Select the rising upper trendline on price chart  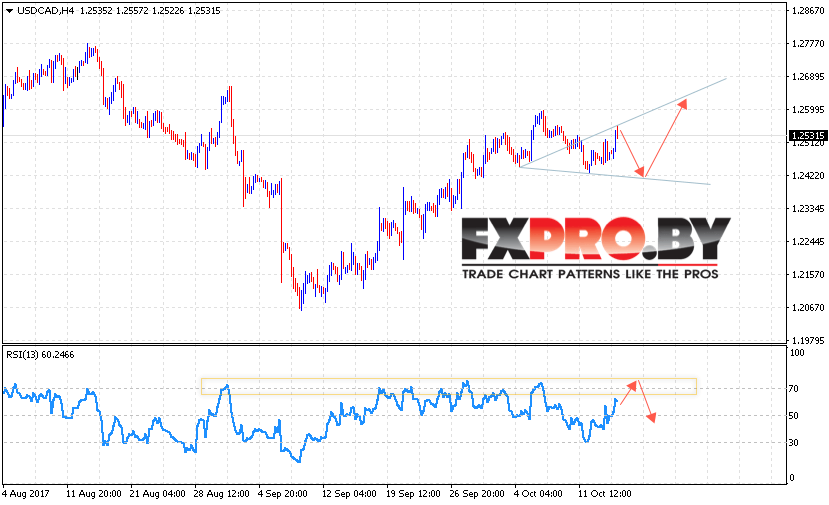click(624, 122)
